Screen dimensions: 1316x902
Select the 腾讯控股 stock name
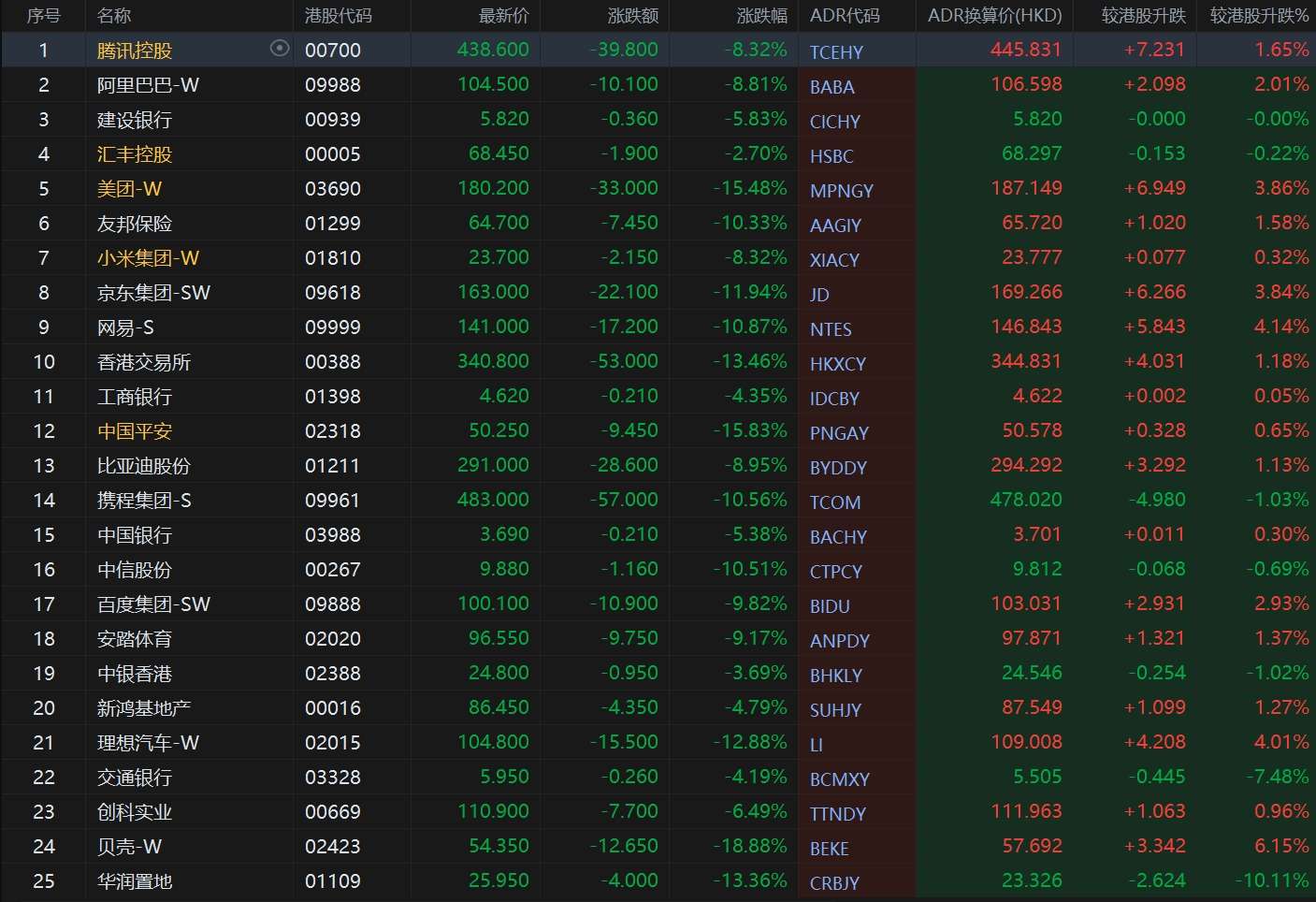coord(135,51)
